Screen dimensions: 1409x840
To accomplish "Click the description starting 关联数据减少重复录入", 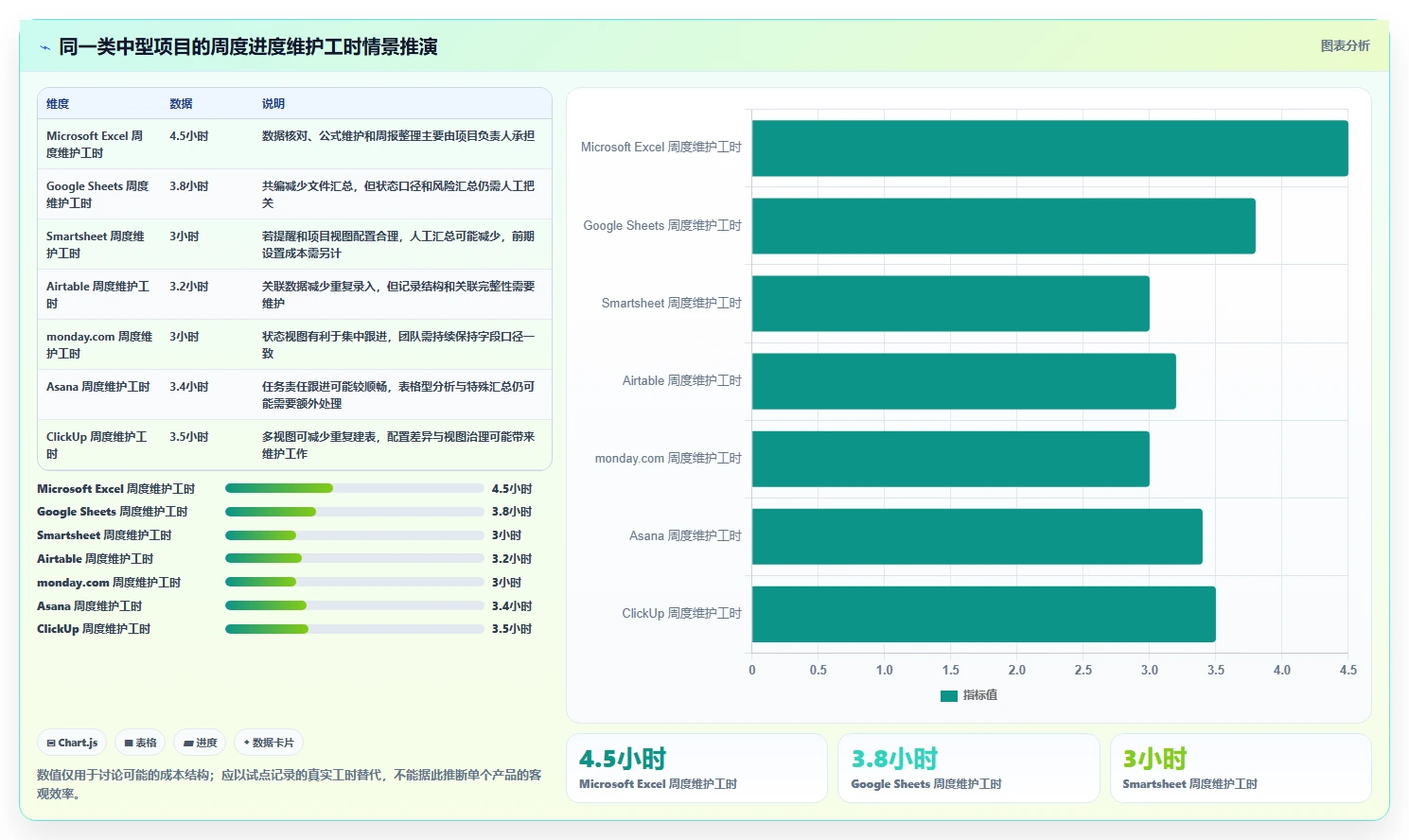I will pyautogui.click(x=398, y=295).
